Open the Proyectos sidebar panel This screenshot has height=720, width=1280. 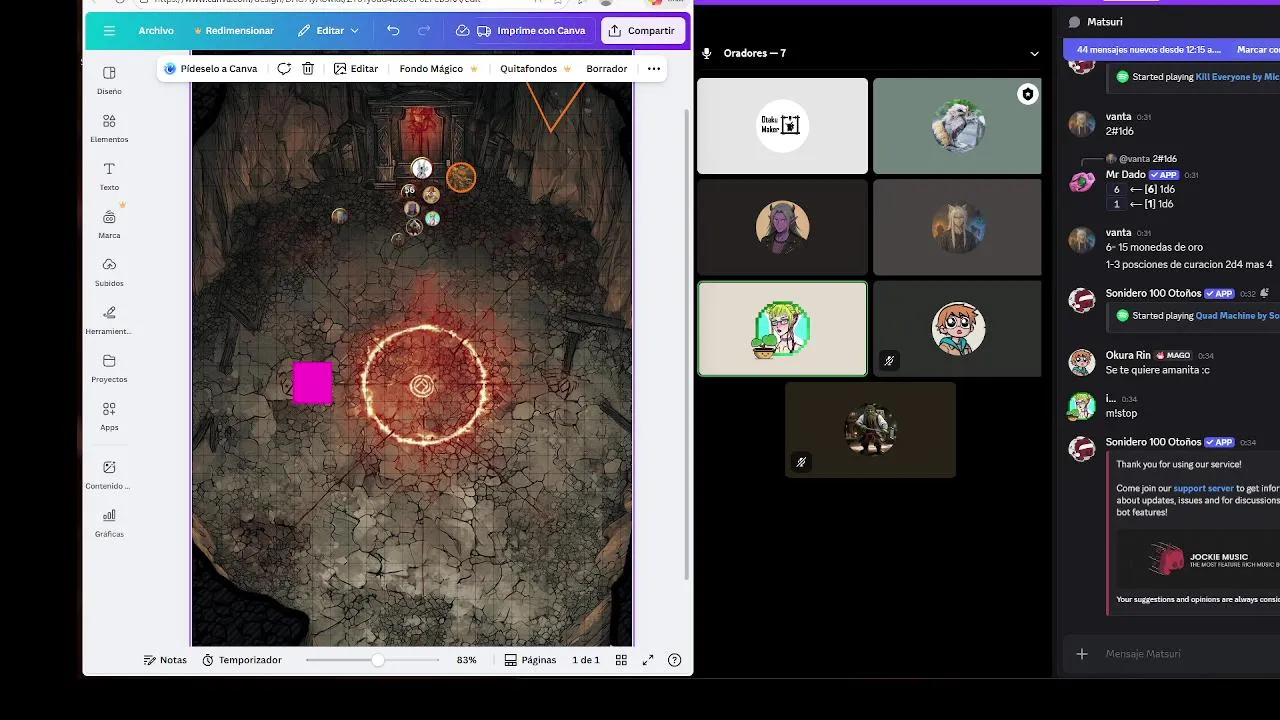[x=109, y=368]
